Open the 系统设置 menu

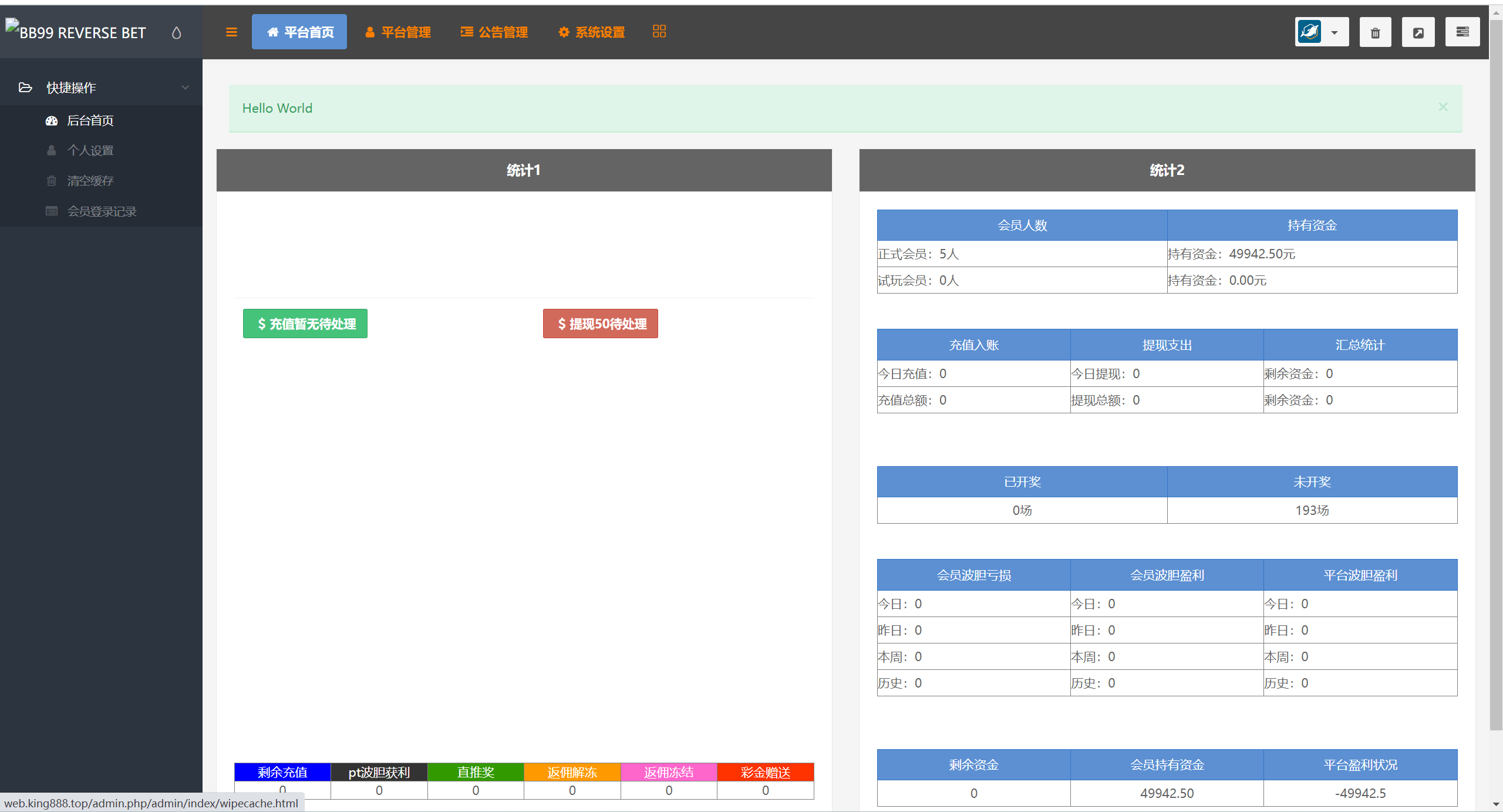592,32
